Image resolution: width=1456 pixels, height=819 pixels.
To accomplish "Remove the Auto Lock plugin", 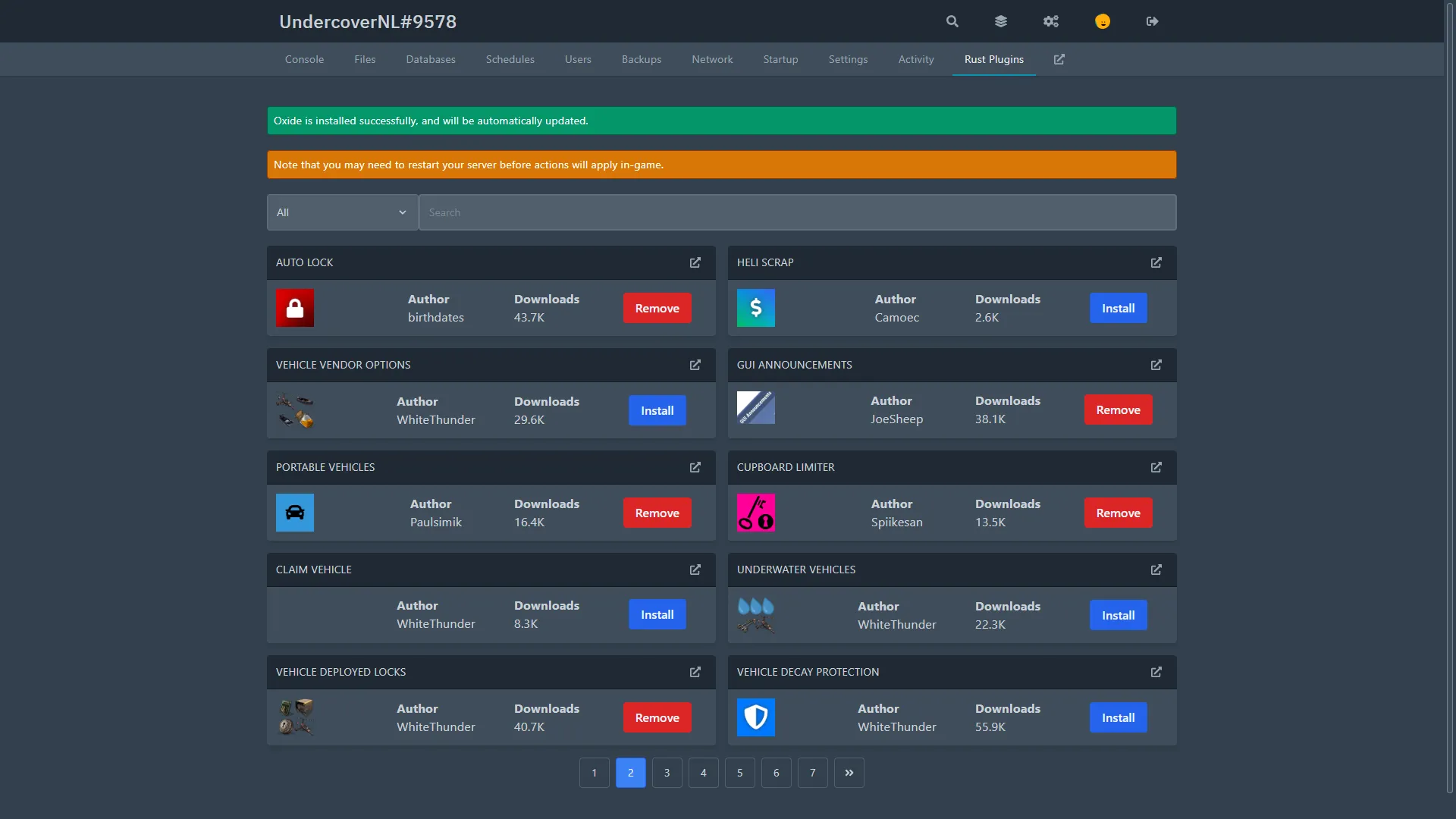I will tap(657, 308).
